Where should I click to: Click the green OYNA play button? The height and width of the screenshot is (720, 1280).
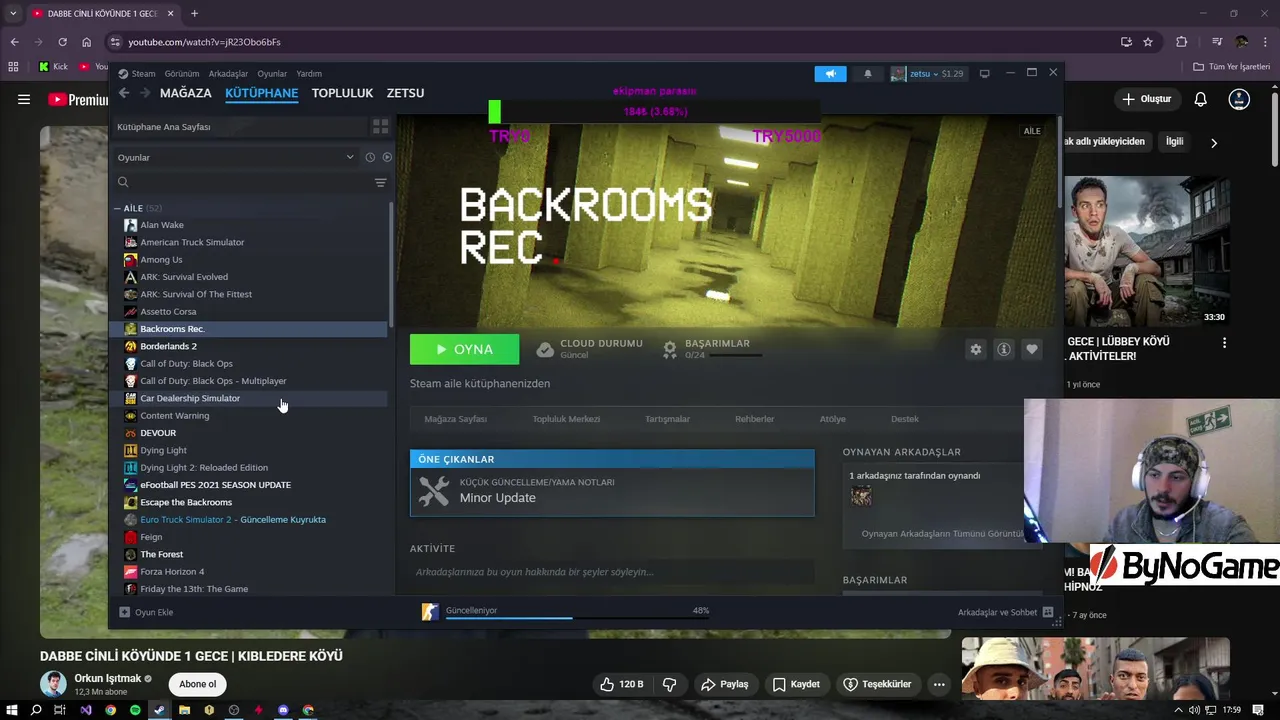[464, 349]
